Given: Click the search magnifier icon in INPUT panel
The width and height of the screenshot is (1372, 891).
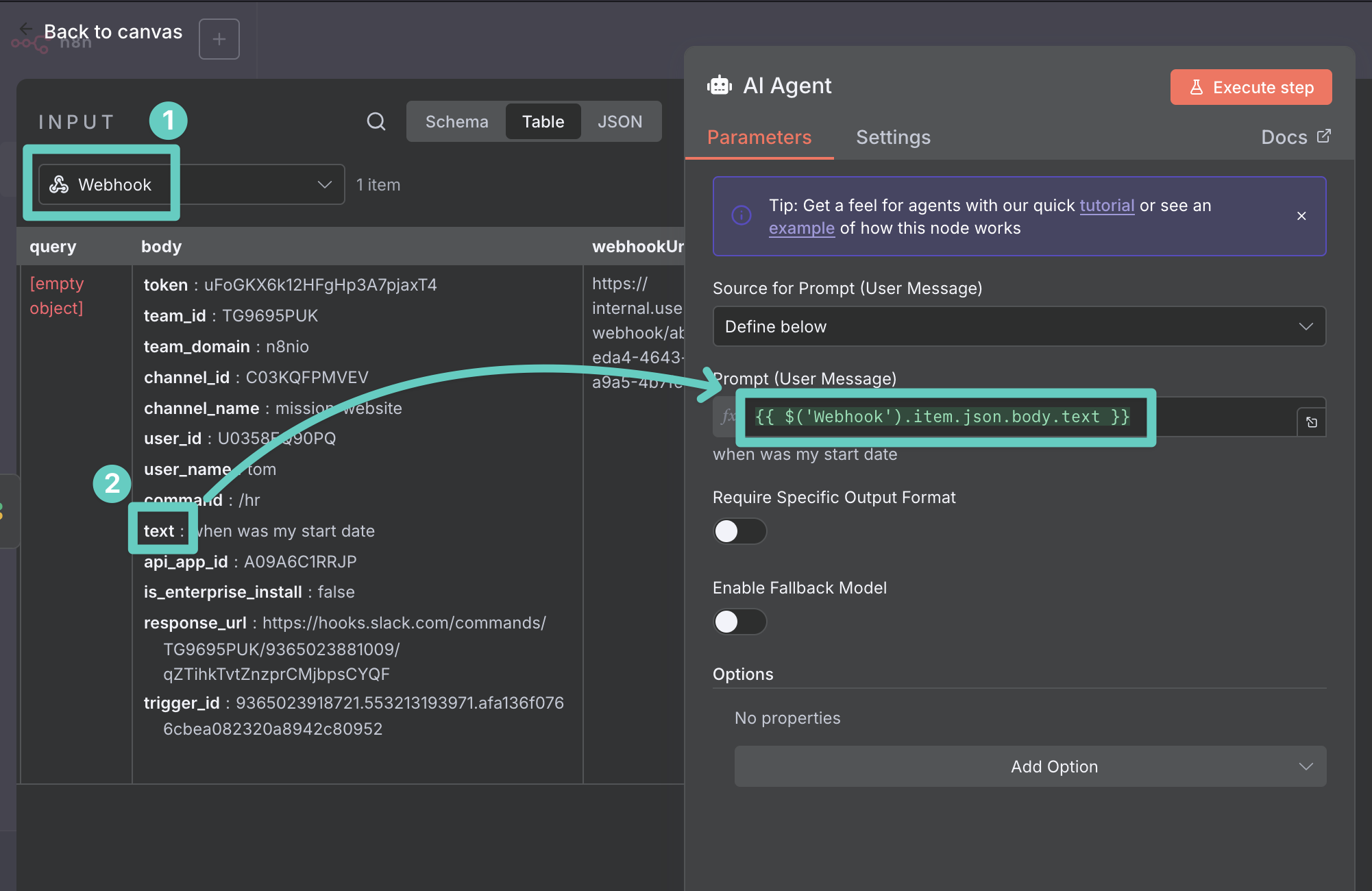Looking at the screenshot, I should tap(376, 121).
